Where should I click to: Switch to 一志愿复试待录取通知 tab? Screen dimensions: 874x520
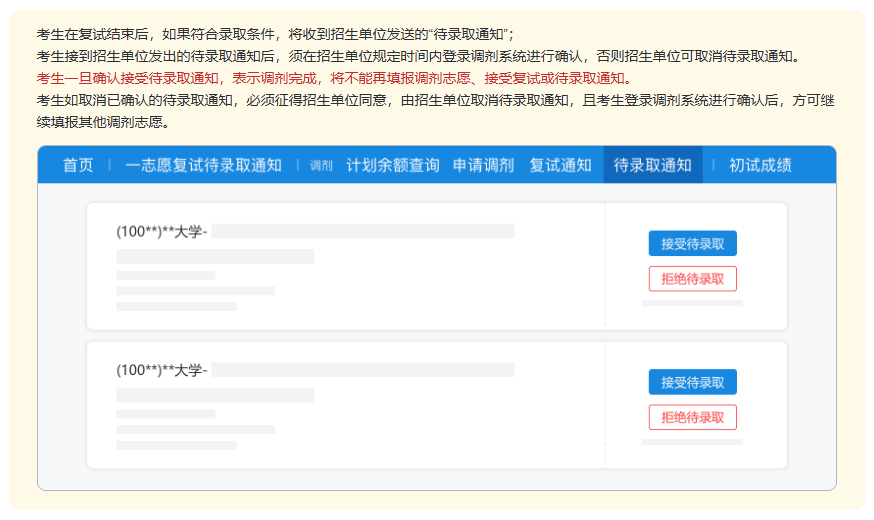coord(203,165)
